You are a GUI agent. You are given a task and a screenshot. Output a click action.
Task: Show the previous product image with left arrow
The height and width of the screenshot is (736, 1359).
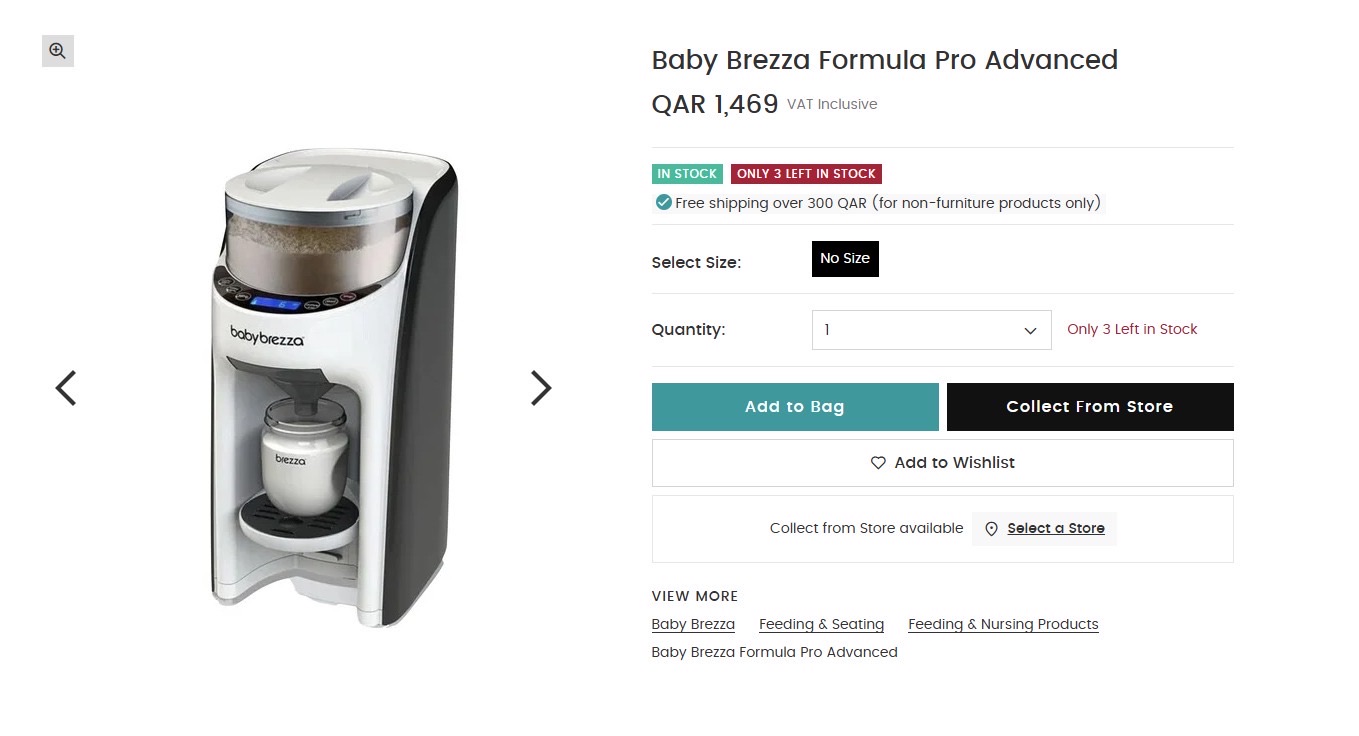coord(66,388)
